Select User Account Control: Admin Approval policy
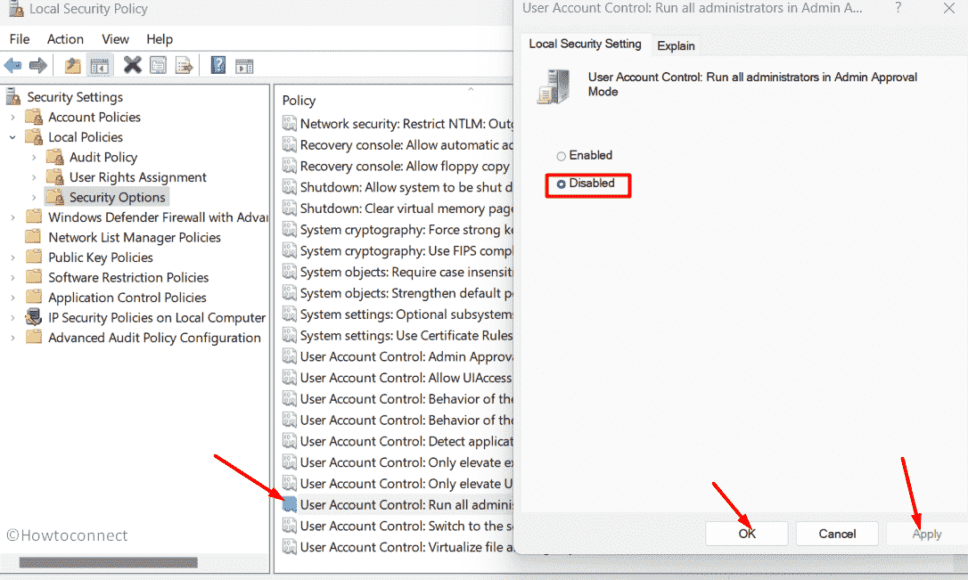Viewport: 968px width, 580px height. coord(406,356)
